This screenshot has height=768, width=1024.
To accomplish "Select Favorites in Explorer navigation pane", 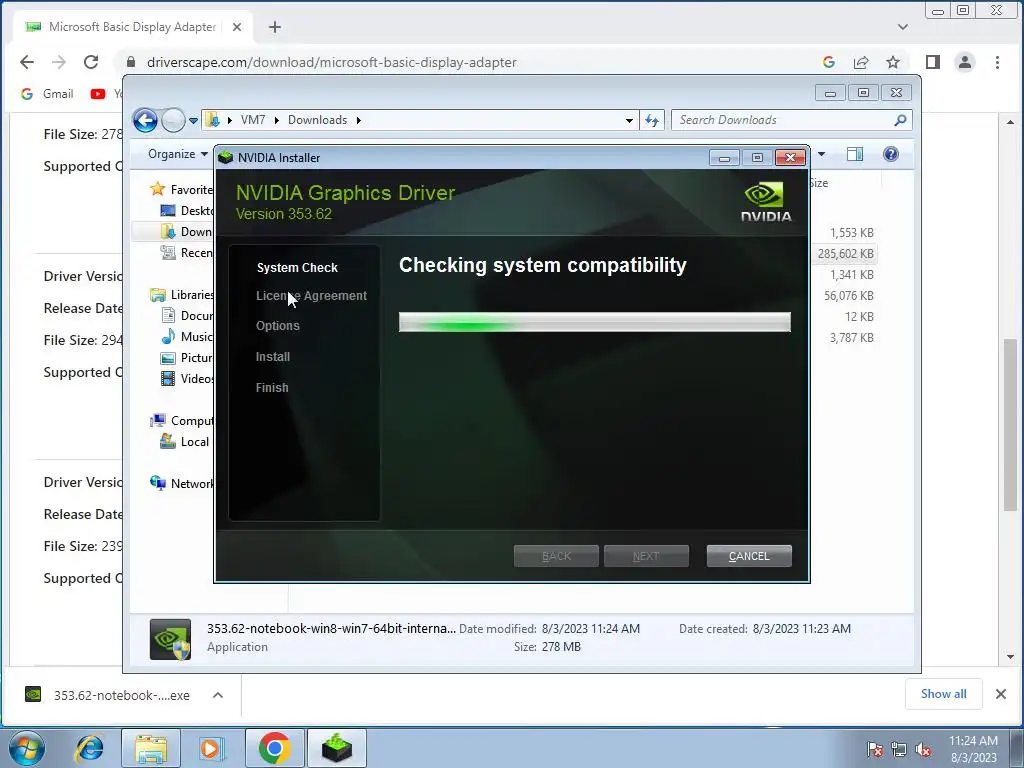I will [x=182, y=189].
